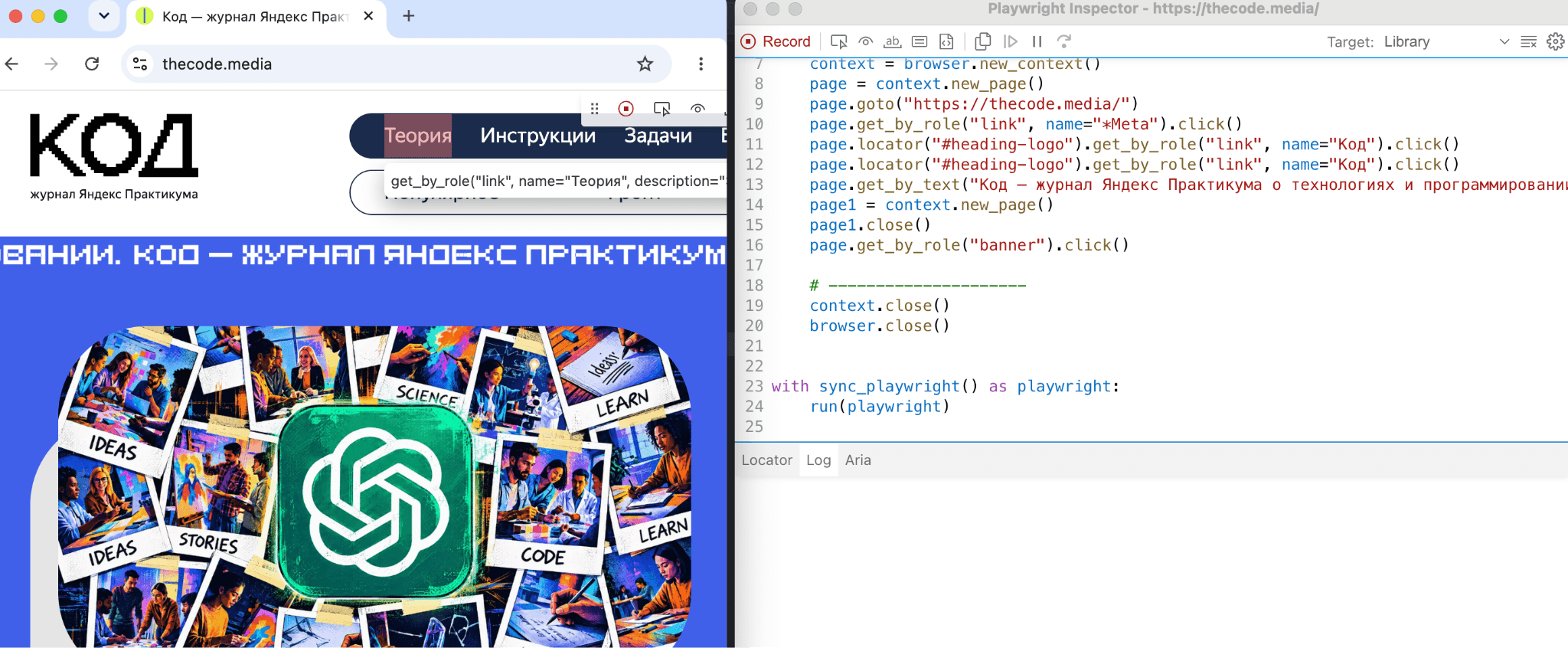This screenshot has height=648, width=1568.
Task: Open Chrome three-dot menu
Action: pos(701,64)
